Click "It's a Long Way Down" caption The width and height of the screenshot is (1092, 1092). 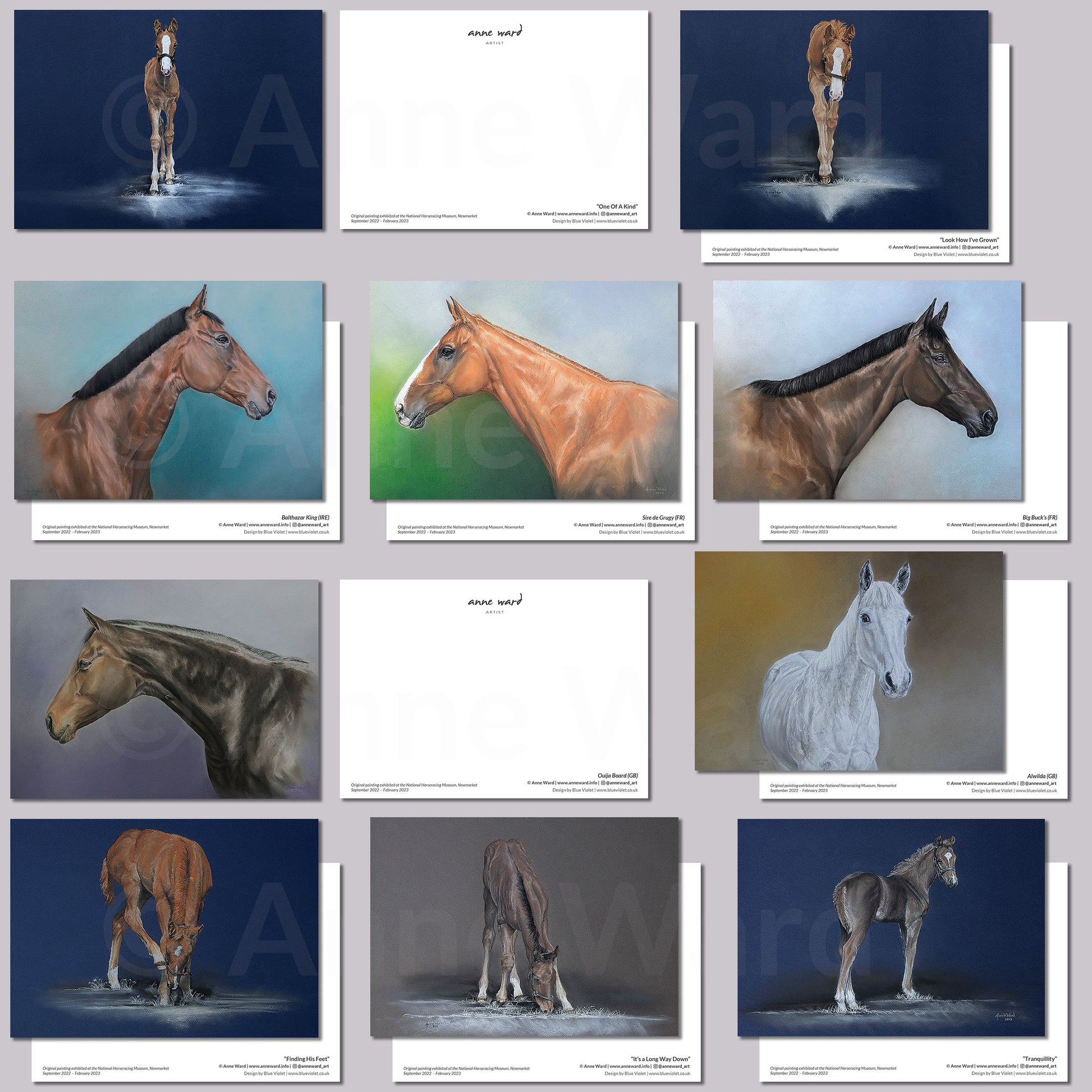[660, 1059]
